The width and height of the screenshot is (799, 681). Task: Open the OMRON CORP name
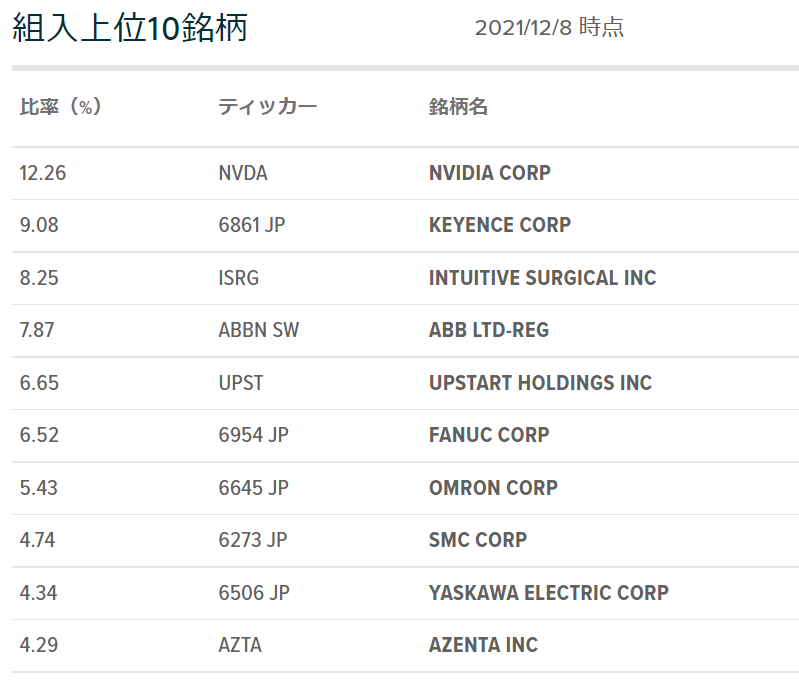tap(493, 488)
